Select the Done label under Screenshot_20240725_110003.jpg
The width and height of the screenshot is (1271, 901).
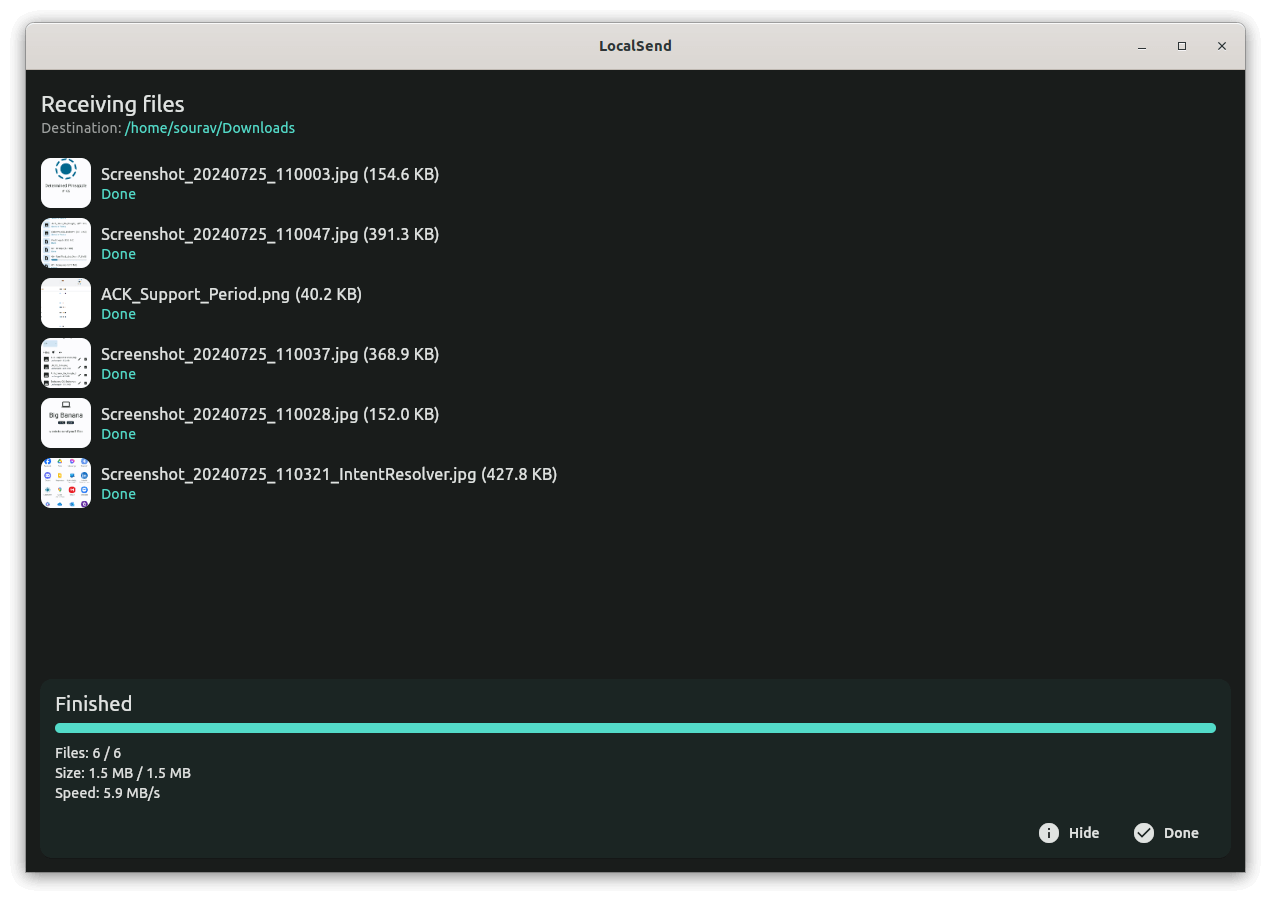coord(118,193)
